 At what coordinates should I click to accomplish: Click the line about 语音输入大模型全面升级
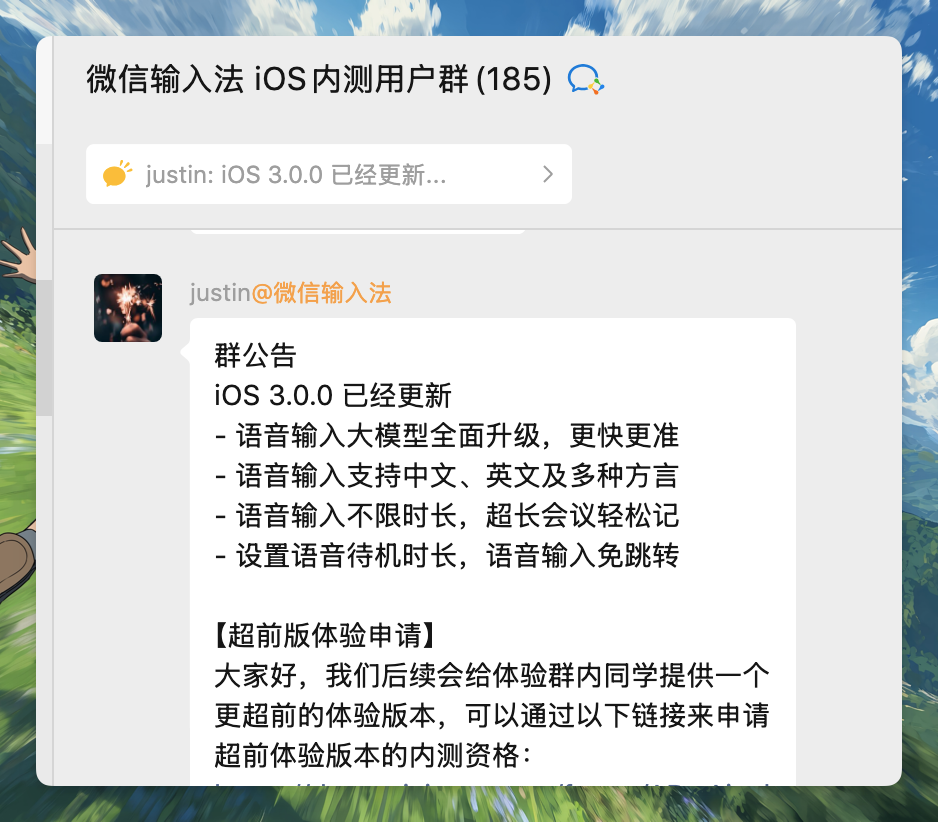(447, 436)
